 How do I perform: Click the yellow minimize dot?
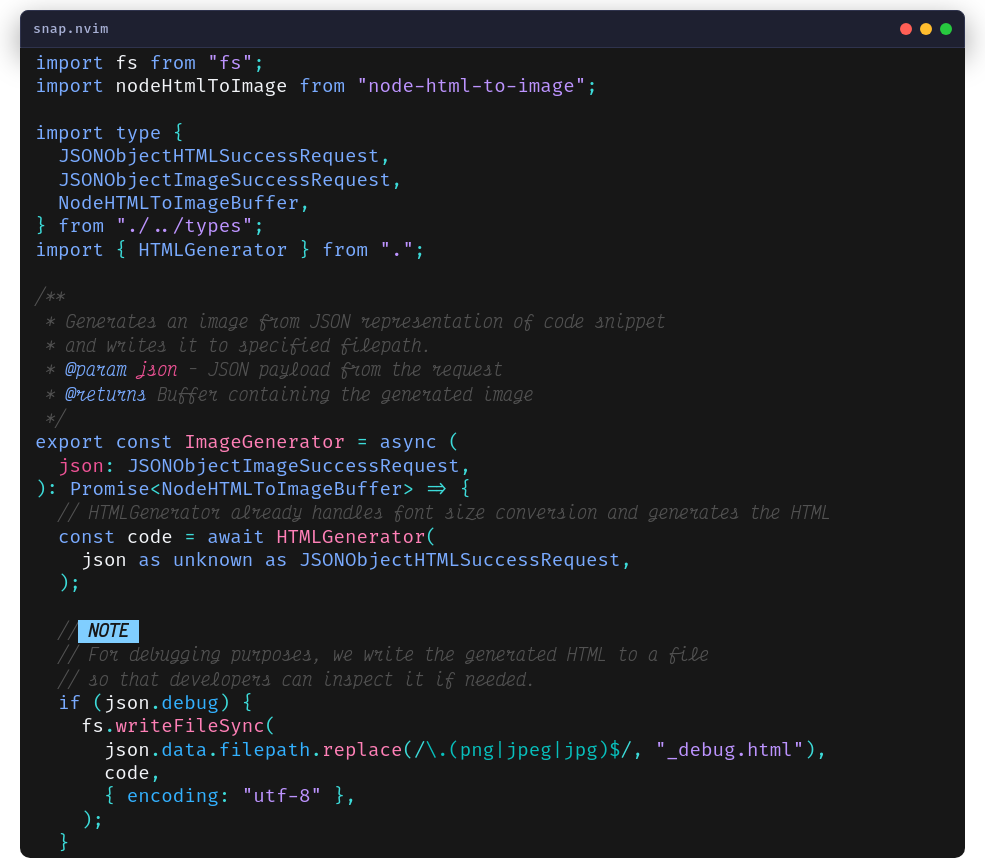point(926,29)
